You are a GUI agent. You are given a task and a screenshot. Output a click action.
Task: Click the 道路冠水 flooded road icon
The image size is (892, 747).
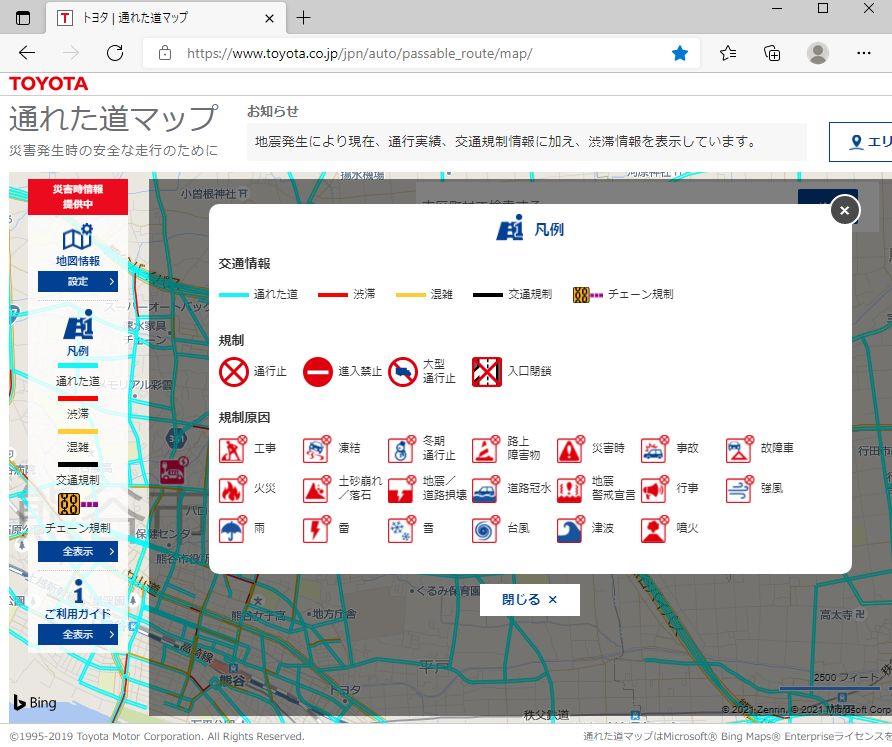pyautogui.click(x=486, y=489)
